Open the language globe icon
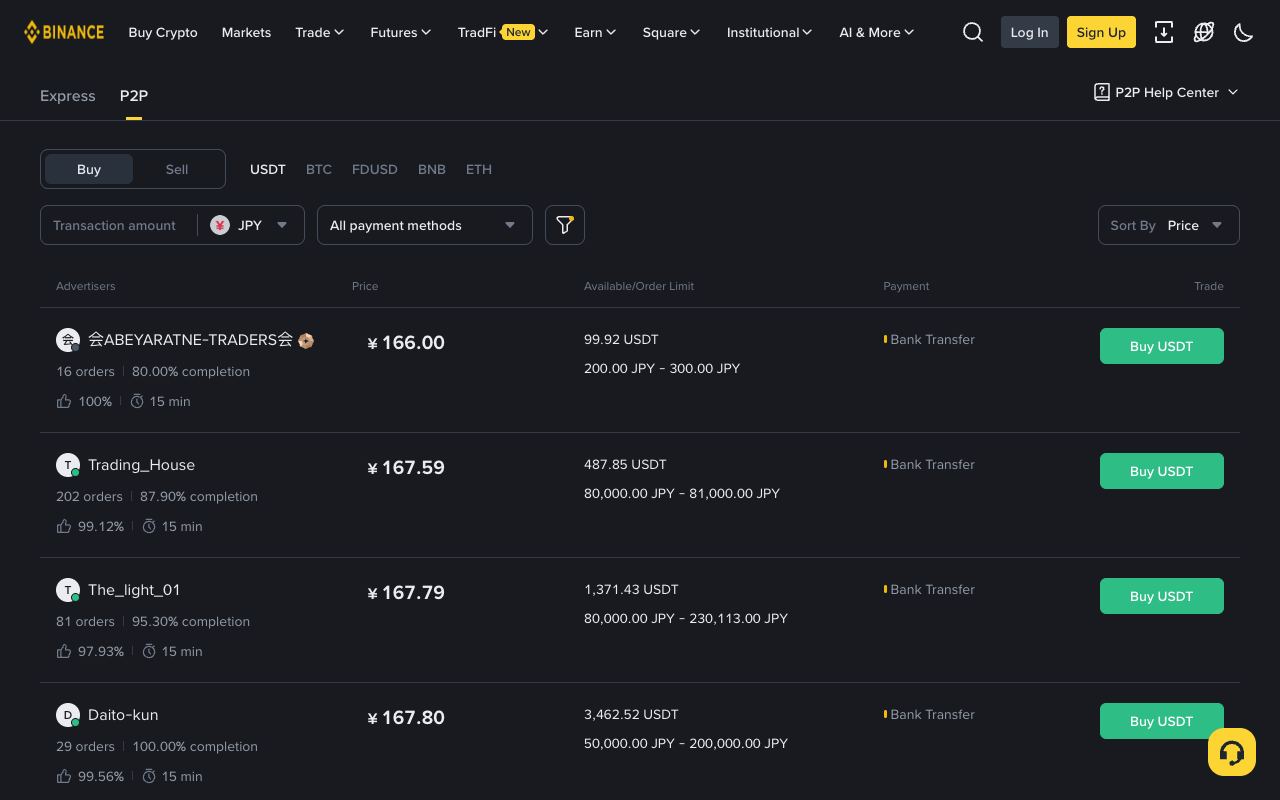Screen dimensions: 1280x800 [x=1204, y=32]
